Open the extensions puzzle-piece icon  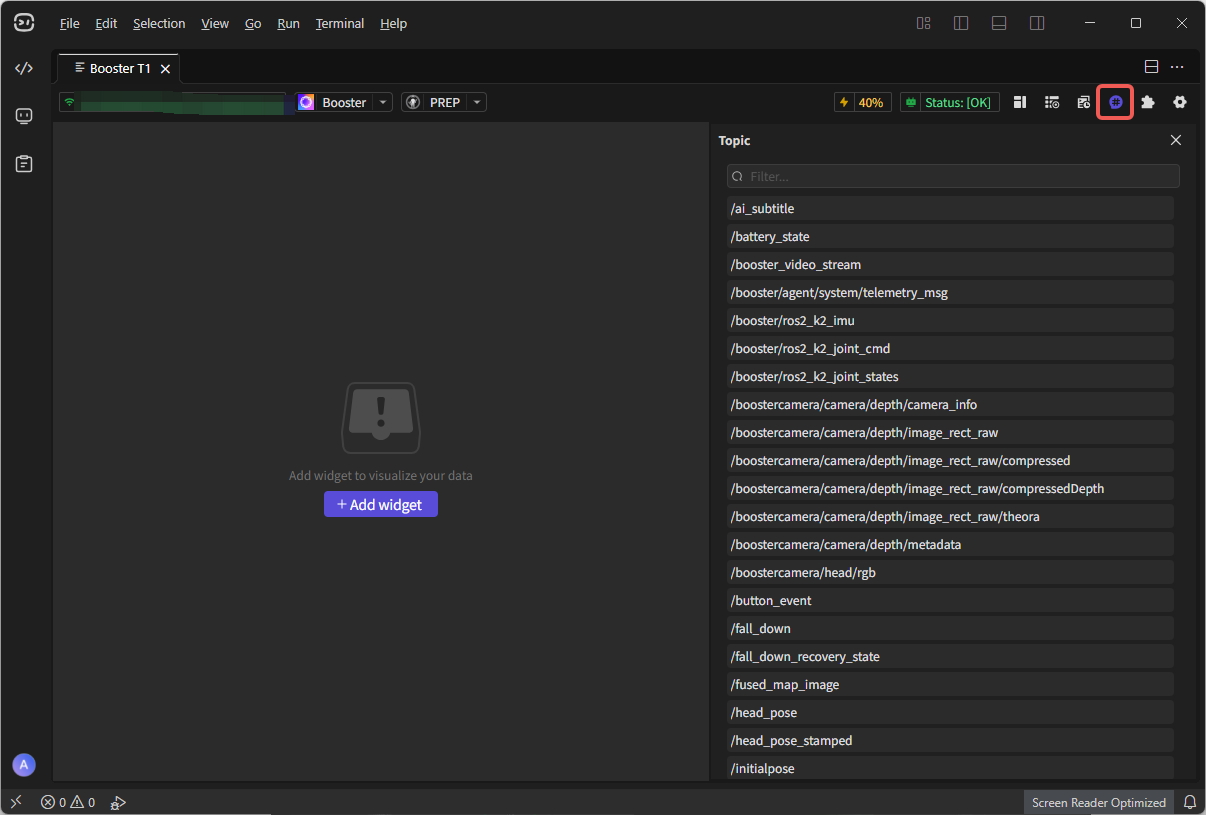1148,102
